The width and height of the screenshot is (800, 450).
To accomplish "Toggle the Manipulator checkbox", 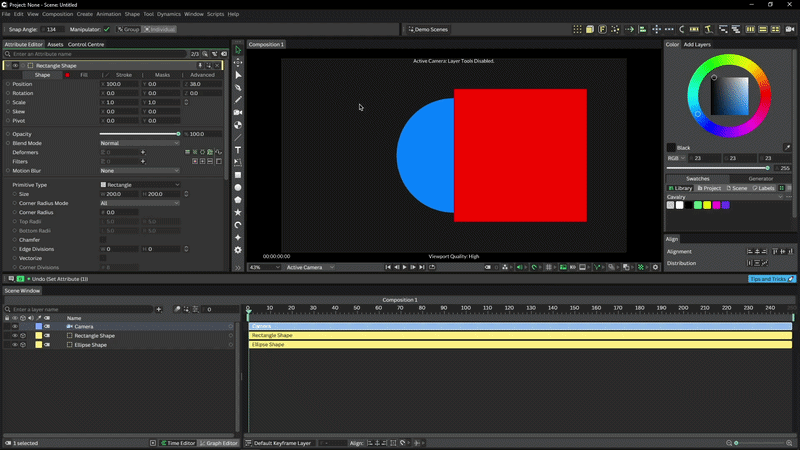I will click(x=107, y=29).
